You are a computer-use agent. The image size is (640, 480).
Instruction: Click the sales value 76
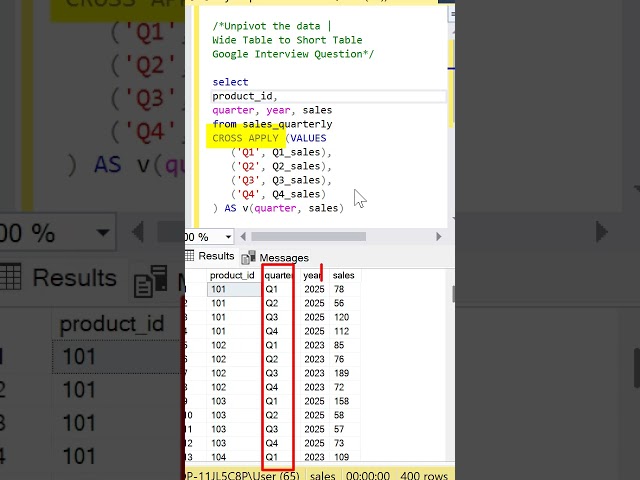point(339,359)
